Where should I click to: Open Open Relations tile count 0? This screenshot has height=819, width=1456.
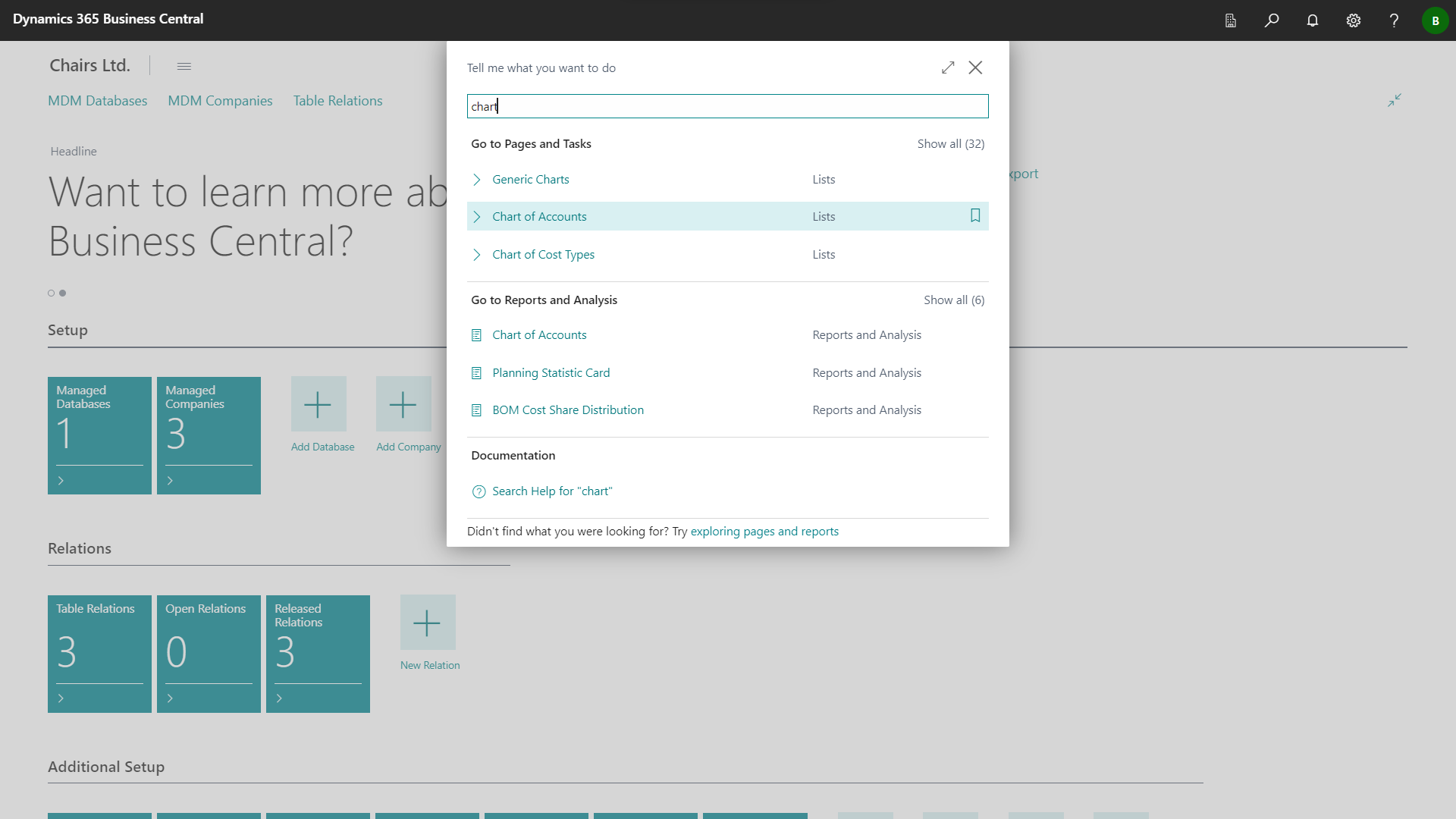[176, 652]
